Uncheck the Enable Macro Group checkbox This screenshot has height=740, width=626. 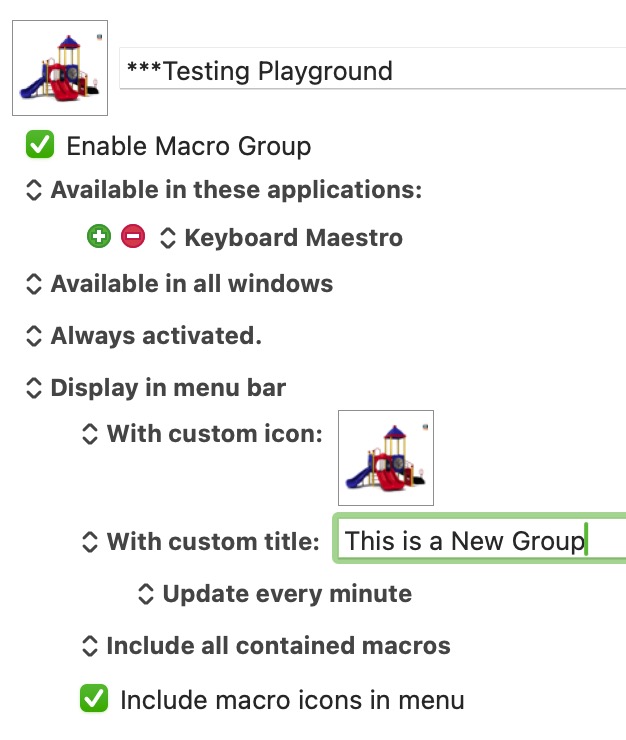[x=40, y=144]
